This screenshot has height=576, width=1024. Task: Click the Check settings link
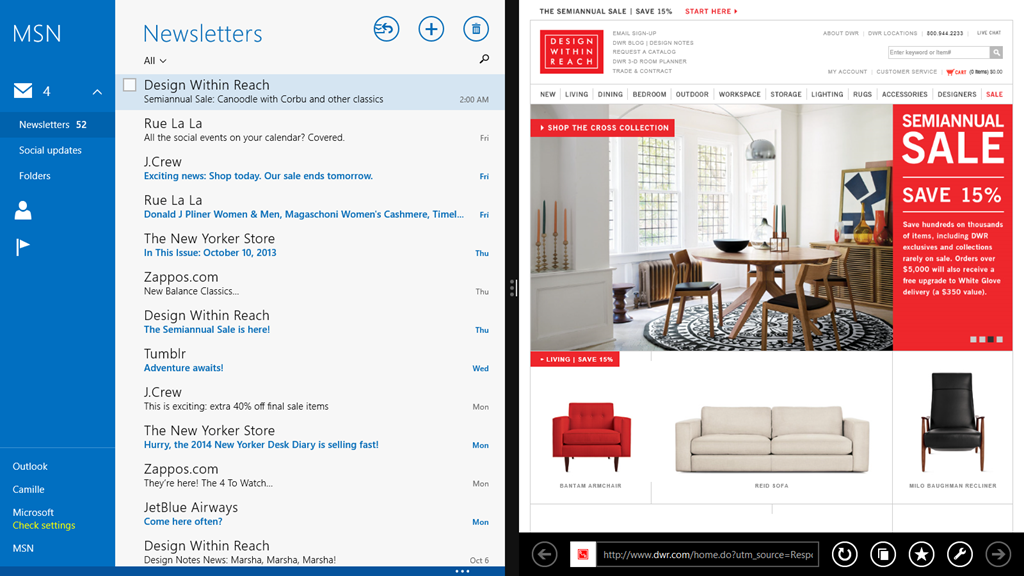[44, 525]
